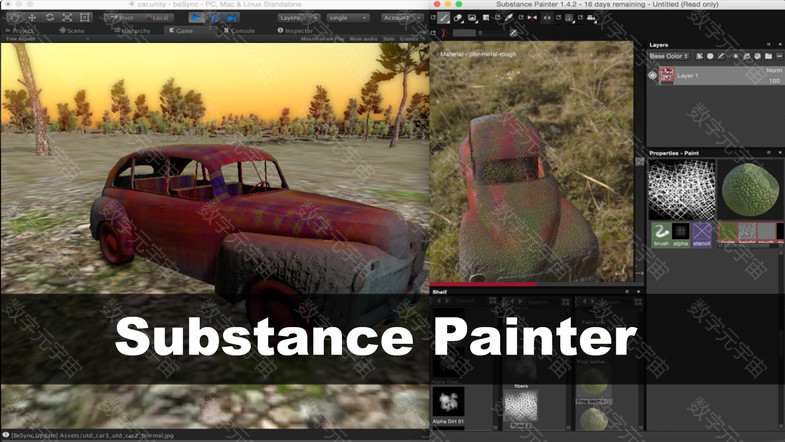Select the brush properties button
Screen dimensions: 785x442
(x=661, y=235)
